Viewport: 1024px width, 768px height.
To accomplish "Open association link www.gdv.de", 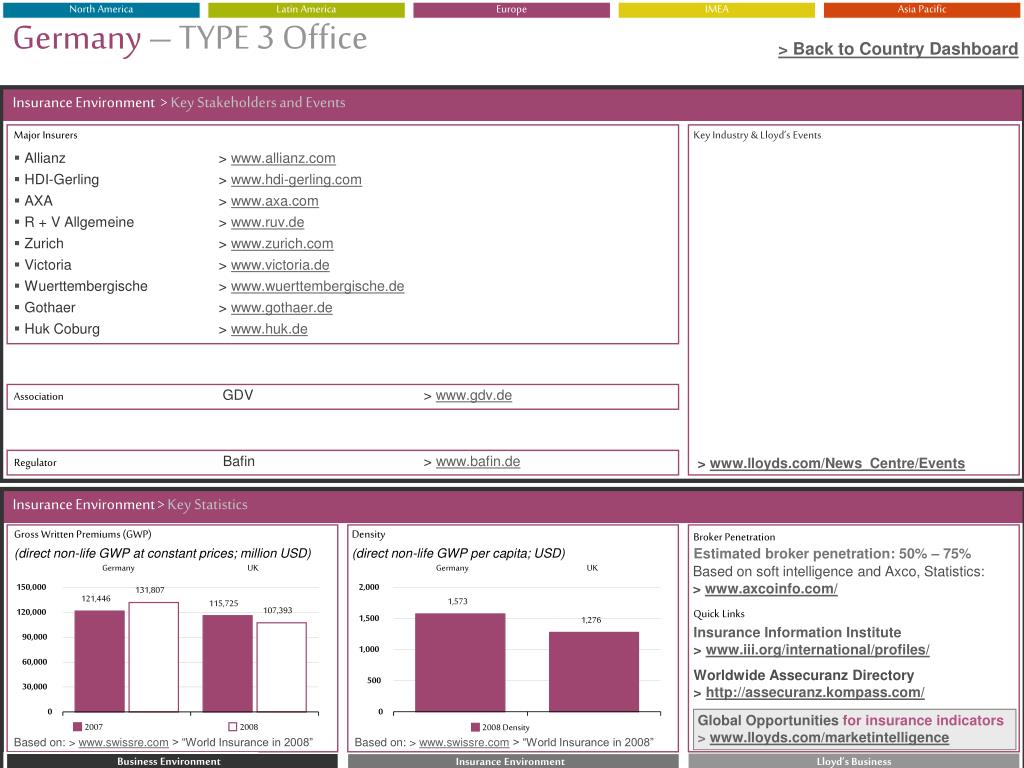I will (473, 395).
